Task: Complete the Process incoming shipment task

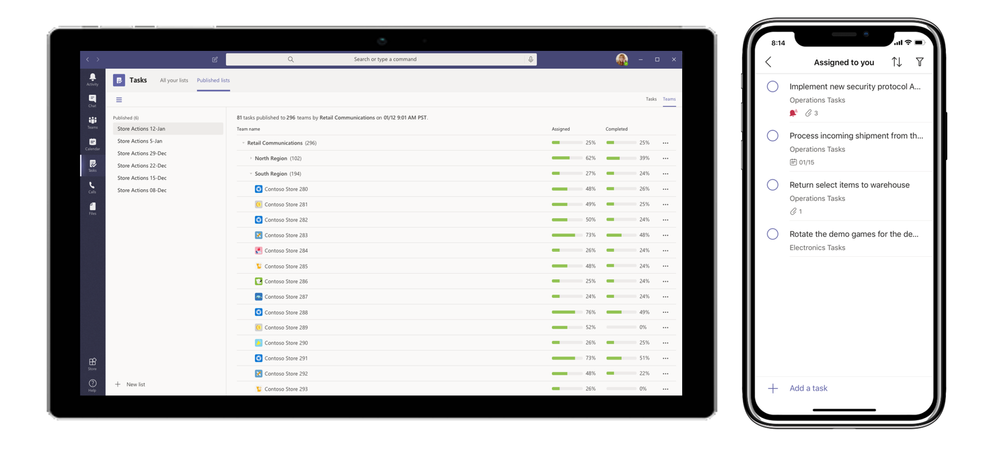Action: pos(773,136)
